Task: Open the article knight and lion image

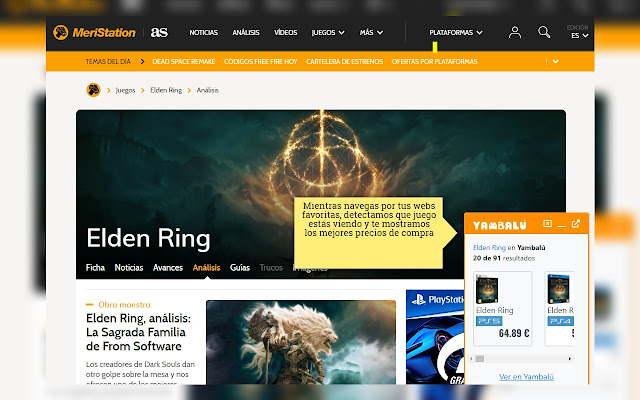Action: click(301, 342)
